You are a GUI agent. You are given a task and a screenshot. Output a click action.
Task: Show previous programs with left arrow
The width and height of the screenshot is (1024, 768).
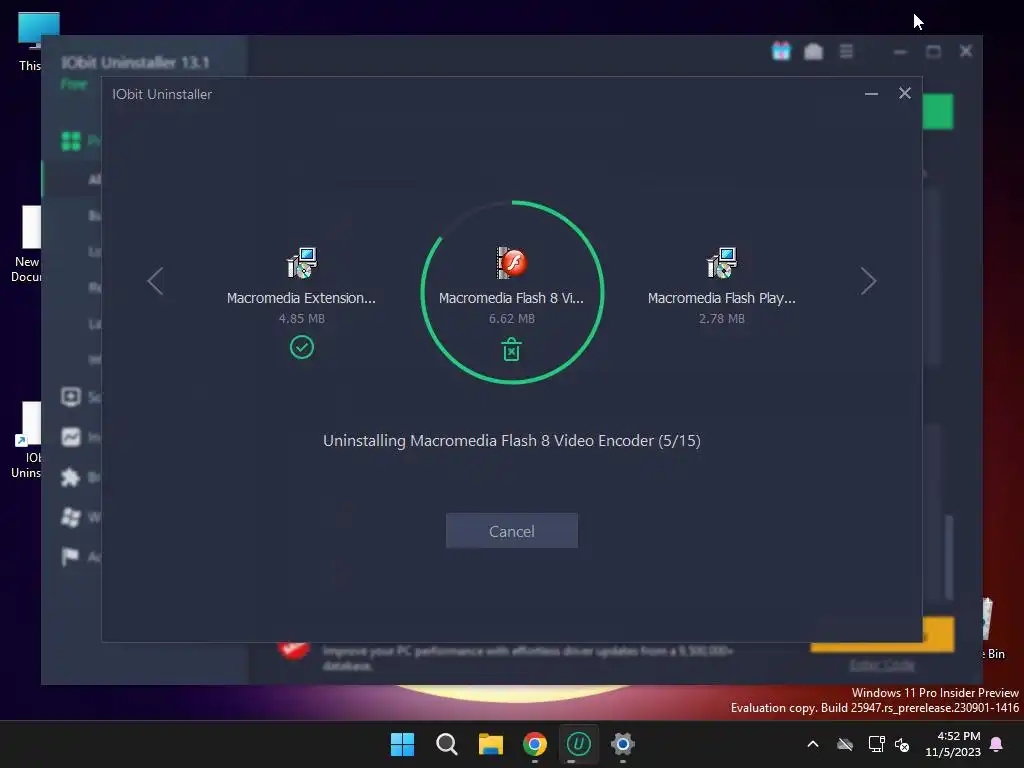click(155, 281)
